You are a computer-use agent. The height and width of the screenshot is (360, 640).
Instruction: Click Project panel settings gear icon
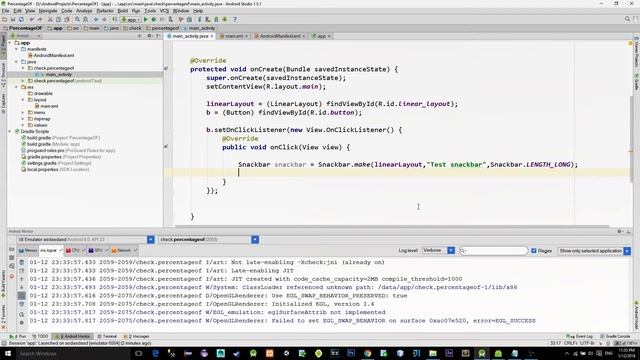pyautogui.click(x=149, y=36)
